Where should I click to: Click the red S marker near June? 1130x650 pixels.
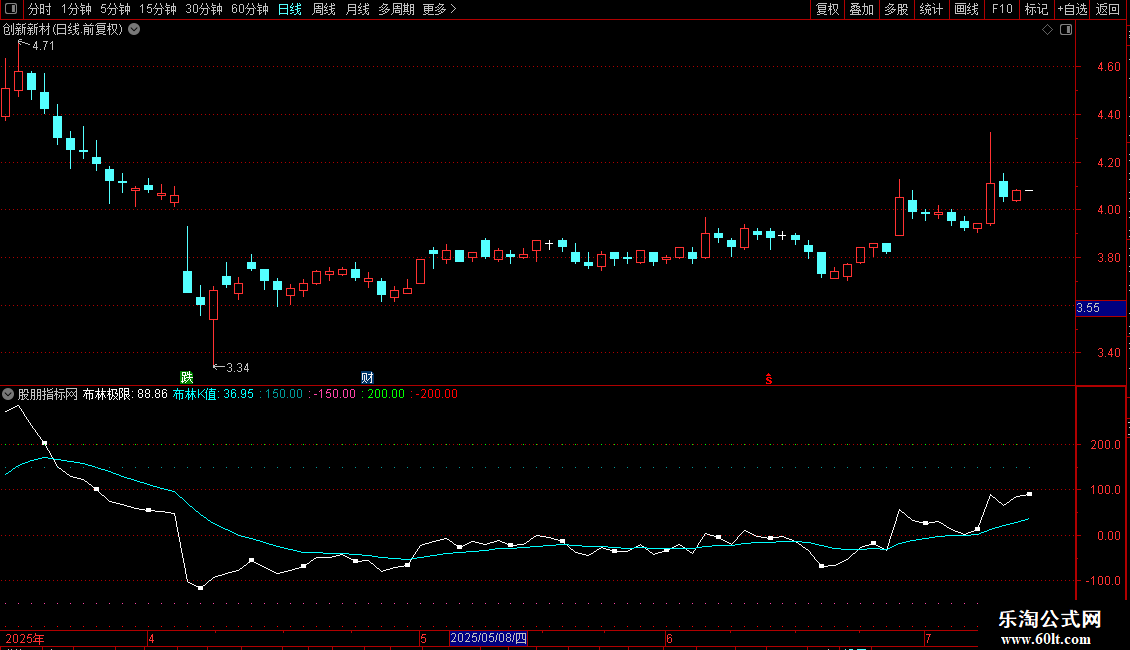pos(769,379)
